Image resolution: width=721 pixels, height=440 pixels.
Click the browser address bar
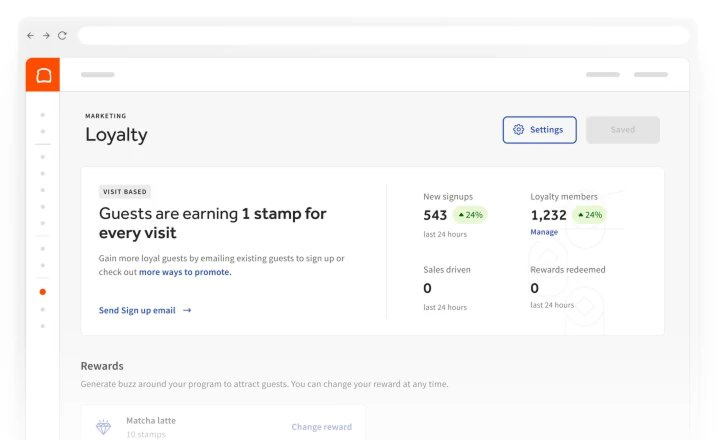pyautogui.click(x=384, y=35)
